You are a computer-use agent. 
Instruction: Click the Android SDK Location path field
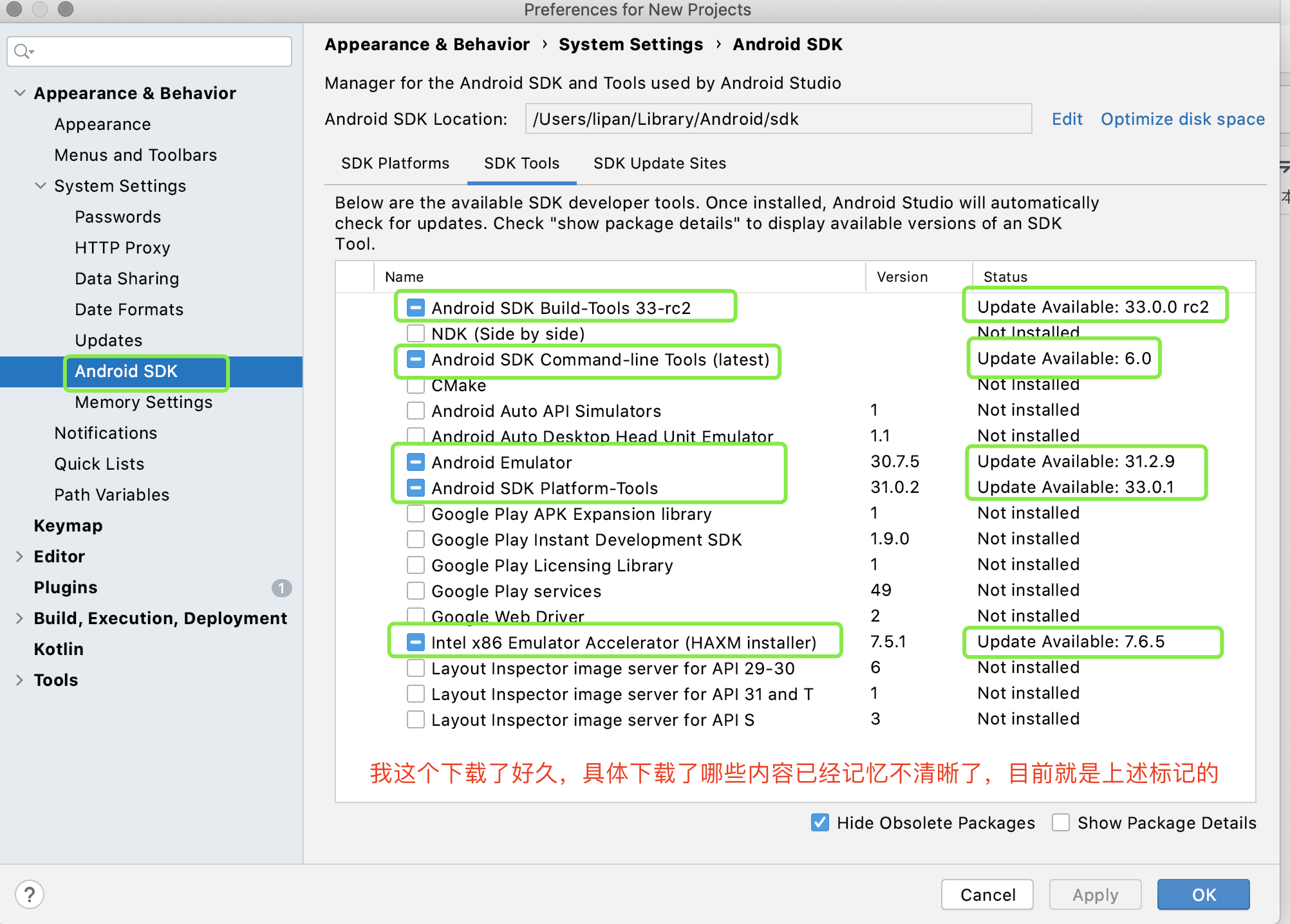coord(779,119)
